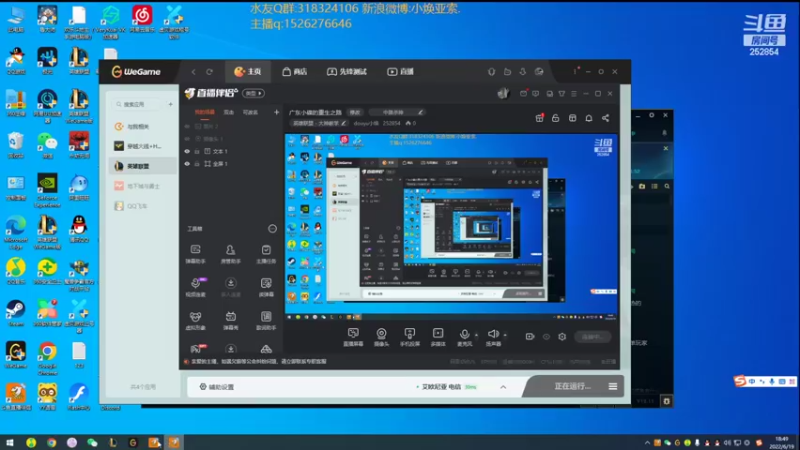Open the 虚拟形象 bear tool icon

195,320
